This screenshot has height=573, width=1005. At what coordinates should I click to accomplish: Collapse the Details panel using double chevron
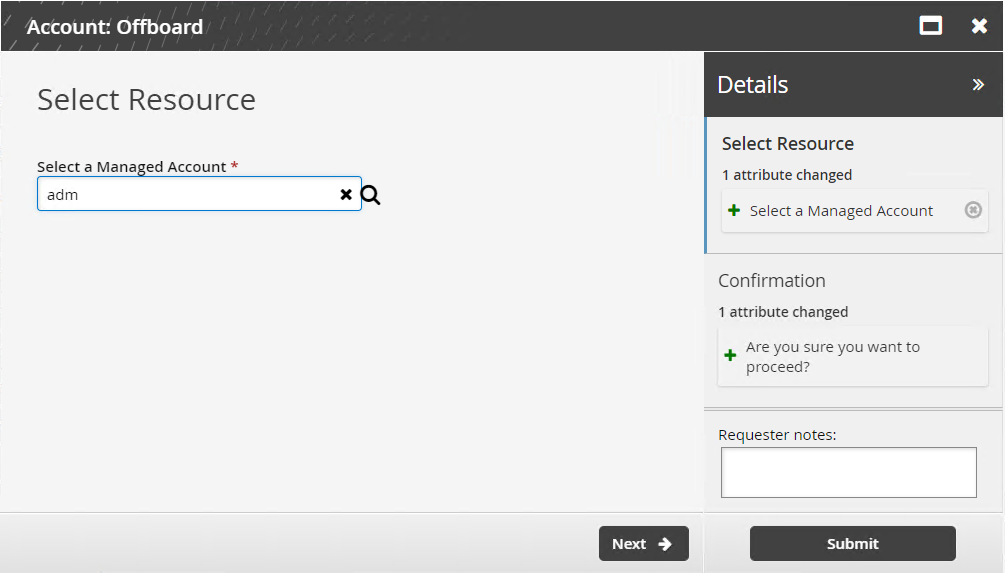pyautogui.click(x=978, y=85)
